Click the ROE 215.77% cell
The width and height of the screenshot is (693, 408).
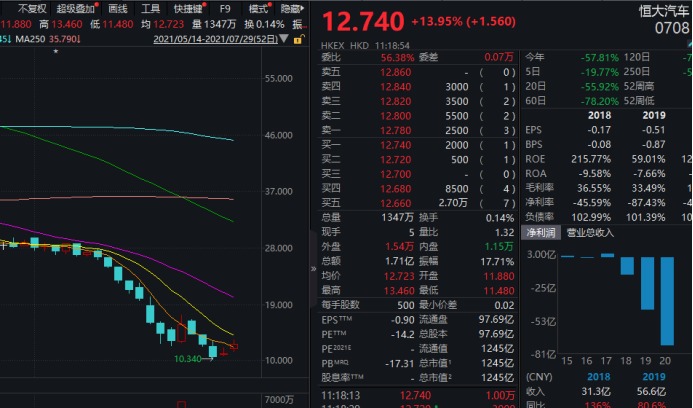click(x=591, y=159)
